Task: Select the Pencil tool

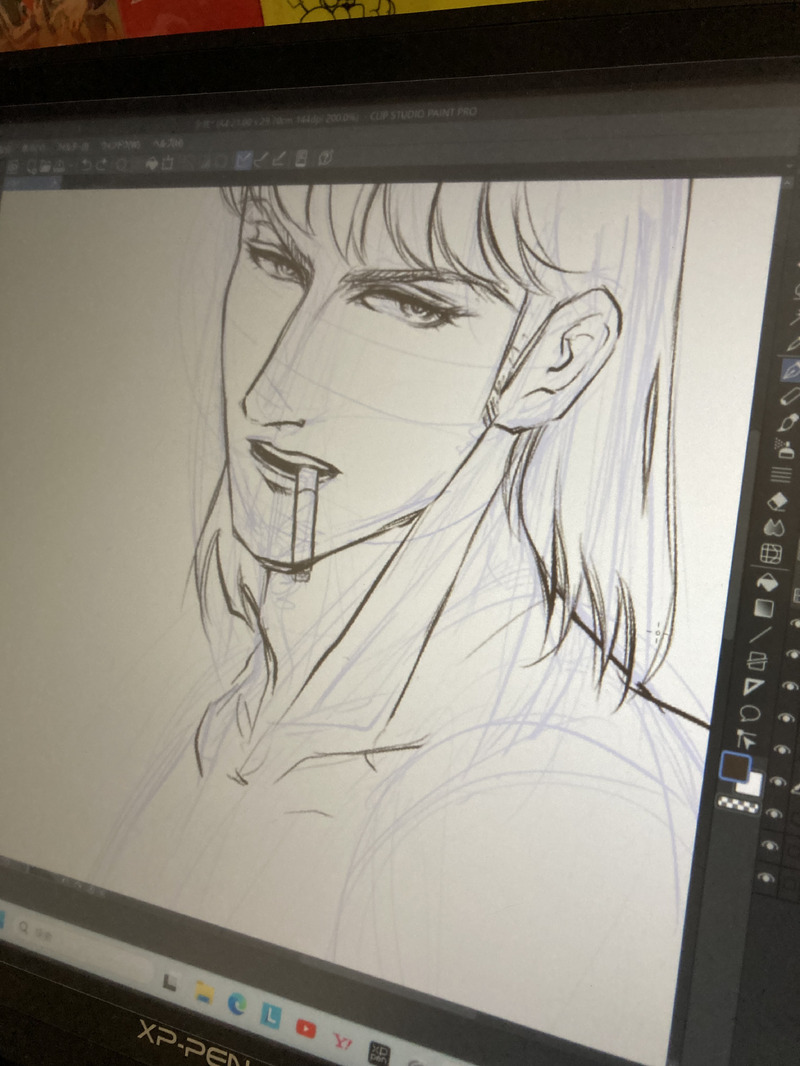Action: [790, 395]
